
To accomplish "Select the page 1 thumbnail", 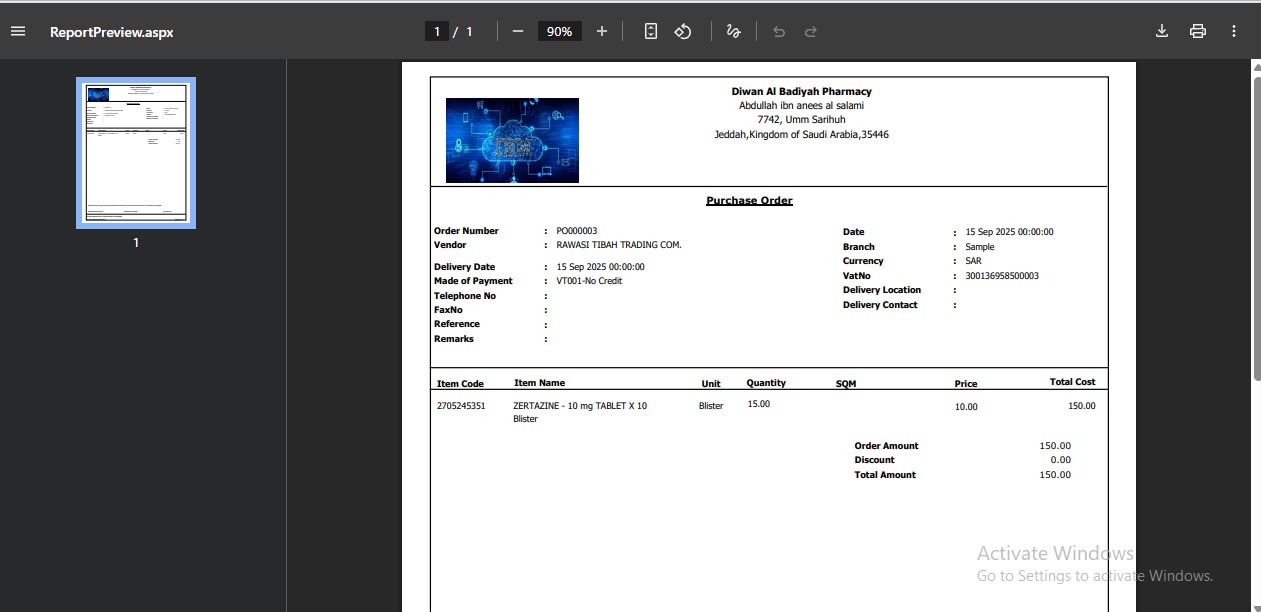I will coord(136,153).
